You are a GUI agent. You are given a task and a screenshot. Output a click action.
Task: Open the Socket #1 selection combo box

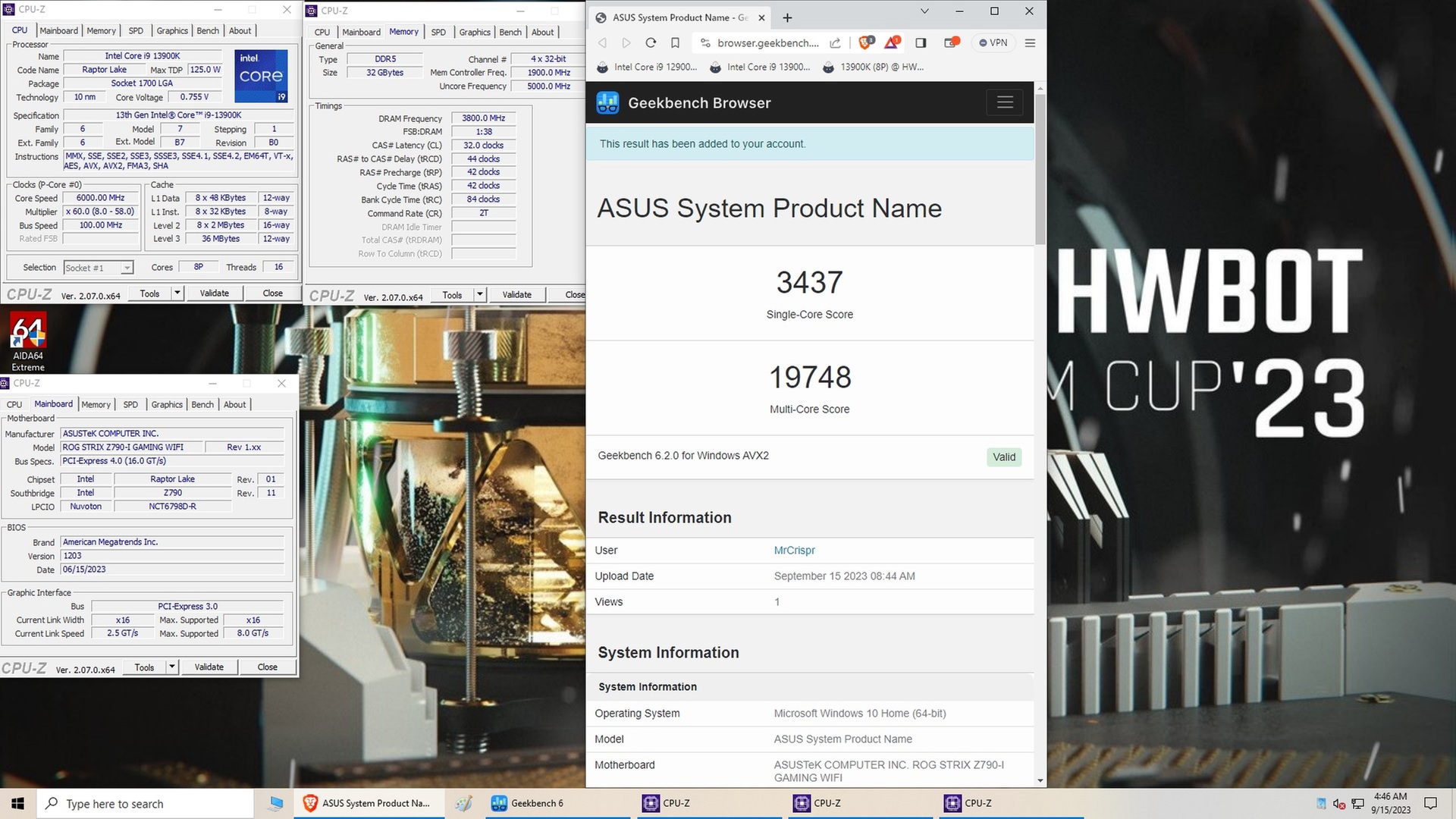tap(98, 268)
